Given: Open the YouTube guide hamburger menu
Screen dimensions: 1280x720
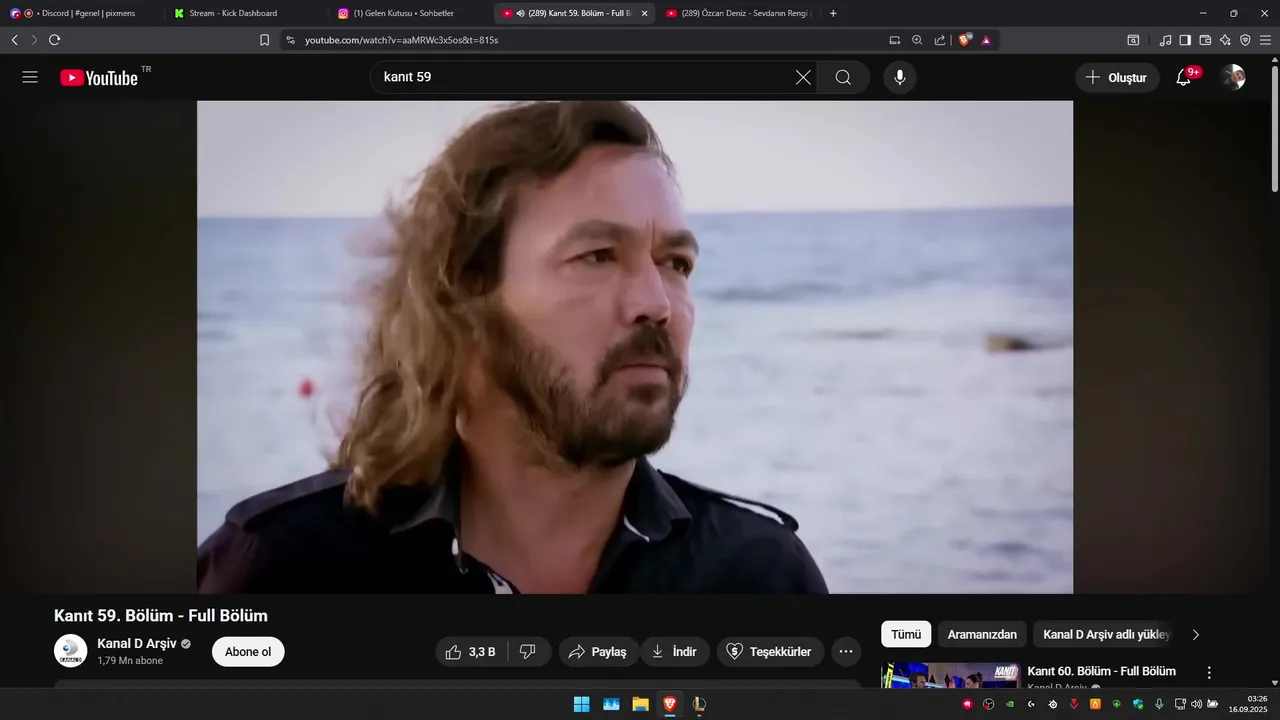Looking at the screenshot, I should [30, 77].
